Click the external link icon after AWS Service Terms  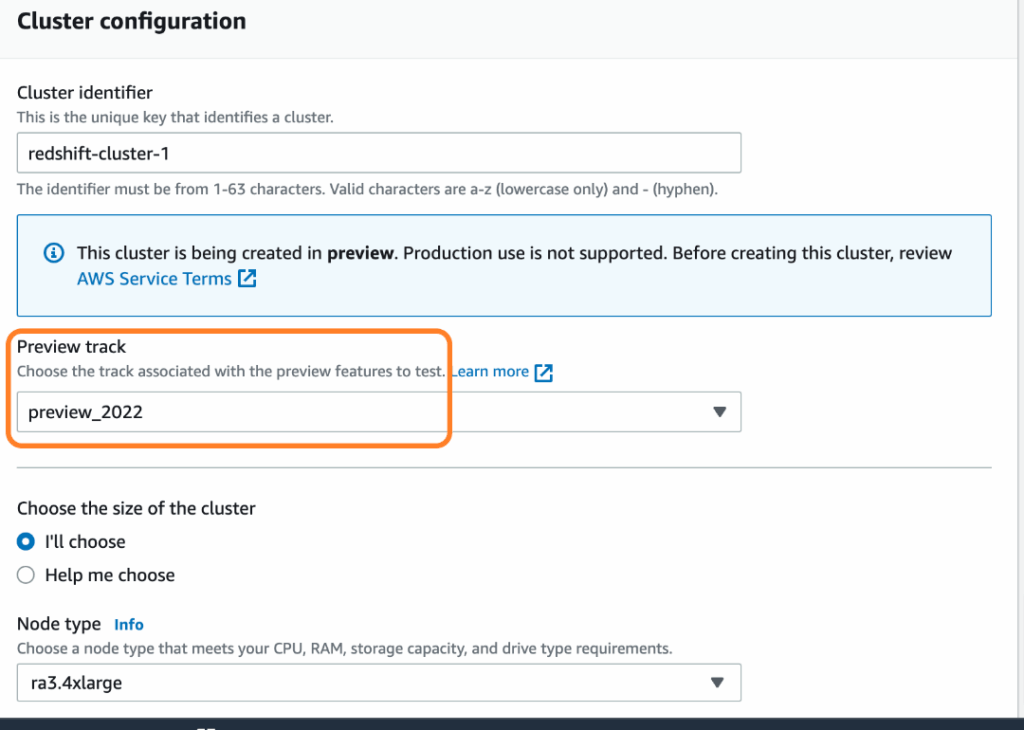[x=247, y=279]
